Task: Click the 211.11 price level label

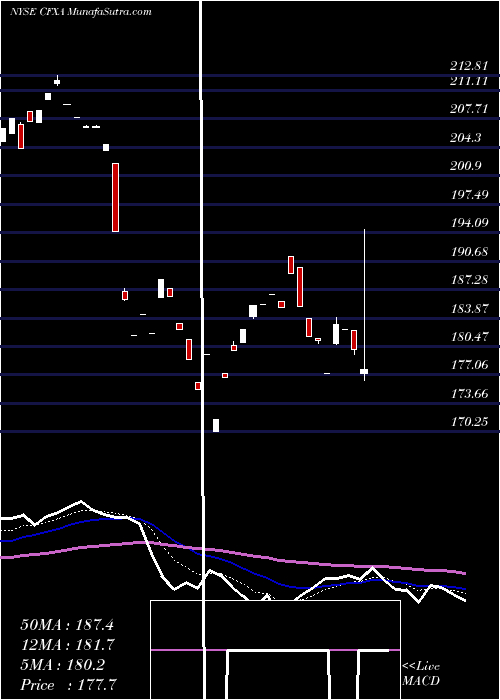Action: [x=469, y=81]
